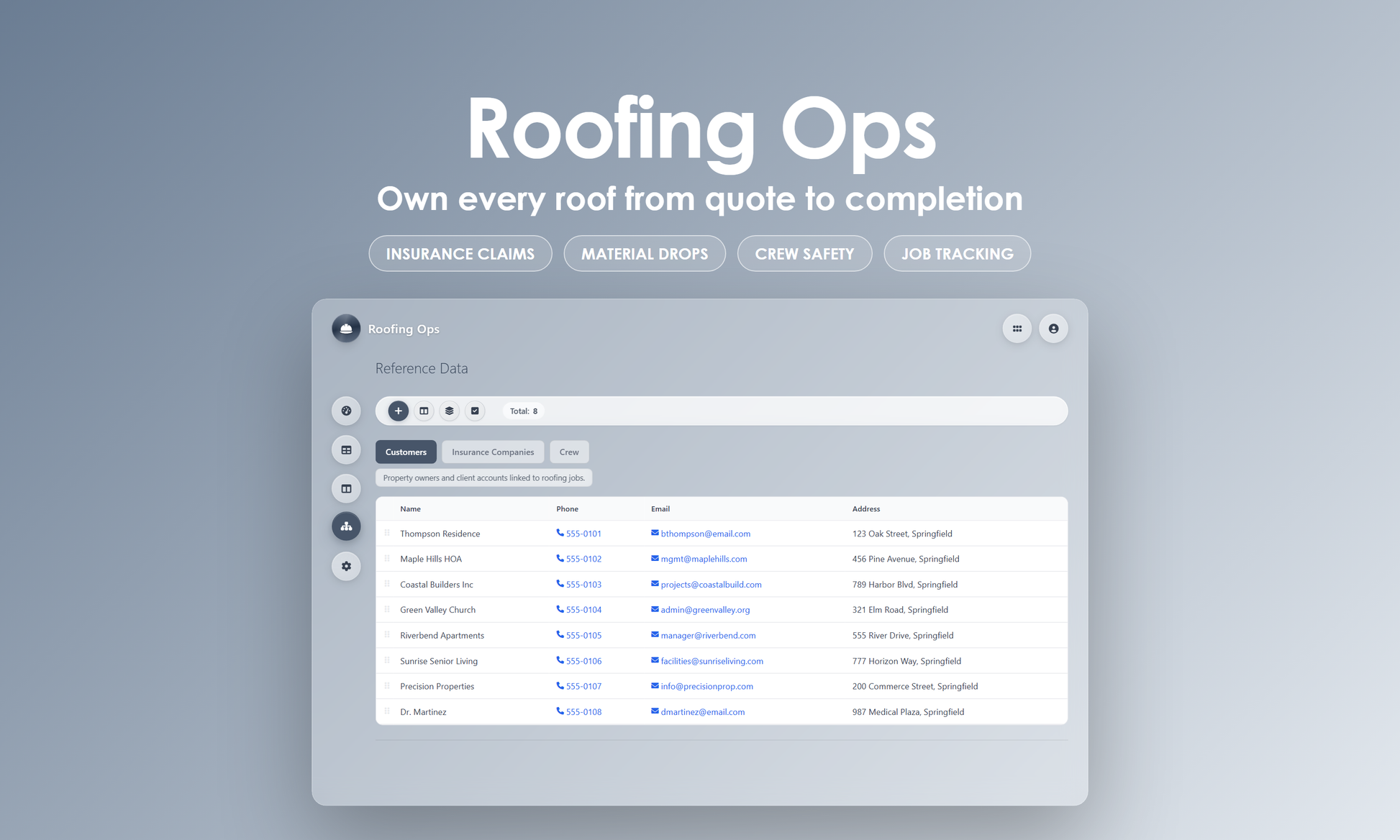Image resolution: width=1400 pixels, height=840 pixels.
Task: Click the Address column header
Action: click(866, 508)
